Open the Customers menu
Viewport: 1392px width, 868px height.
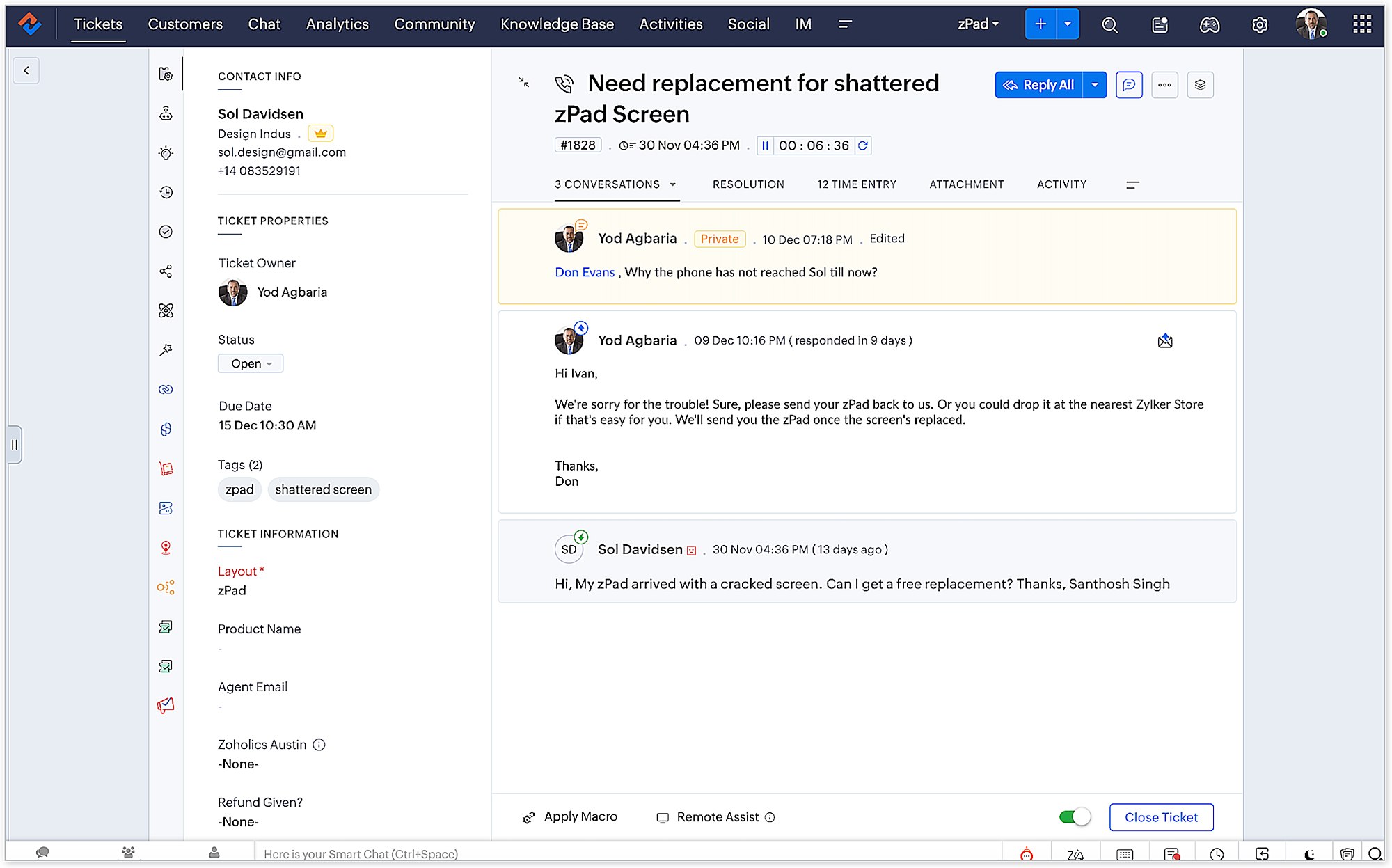(185, 24)
